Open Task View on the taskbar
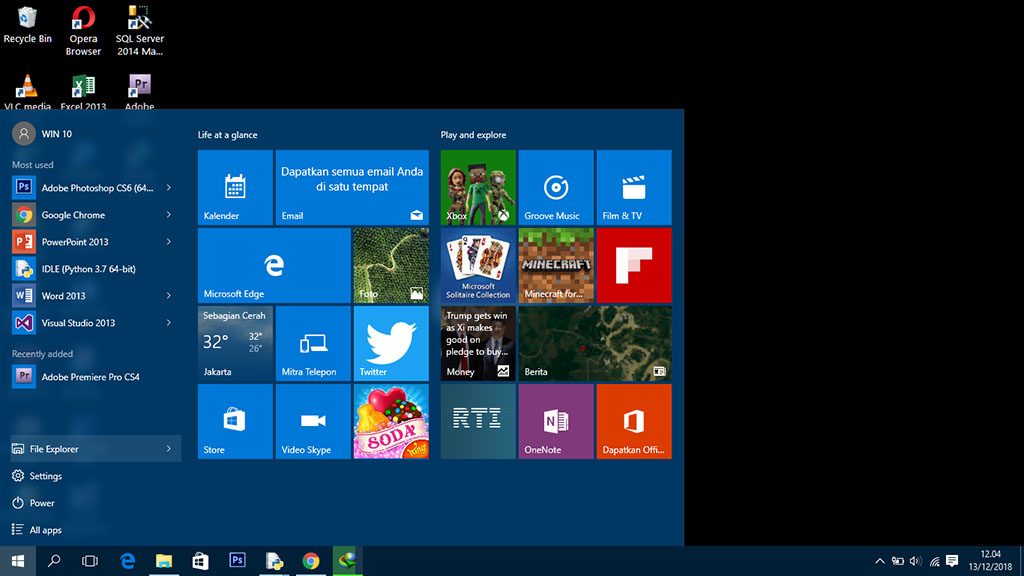Viewport: 1024px width, 576px height. (90, 561)
